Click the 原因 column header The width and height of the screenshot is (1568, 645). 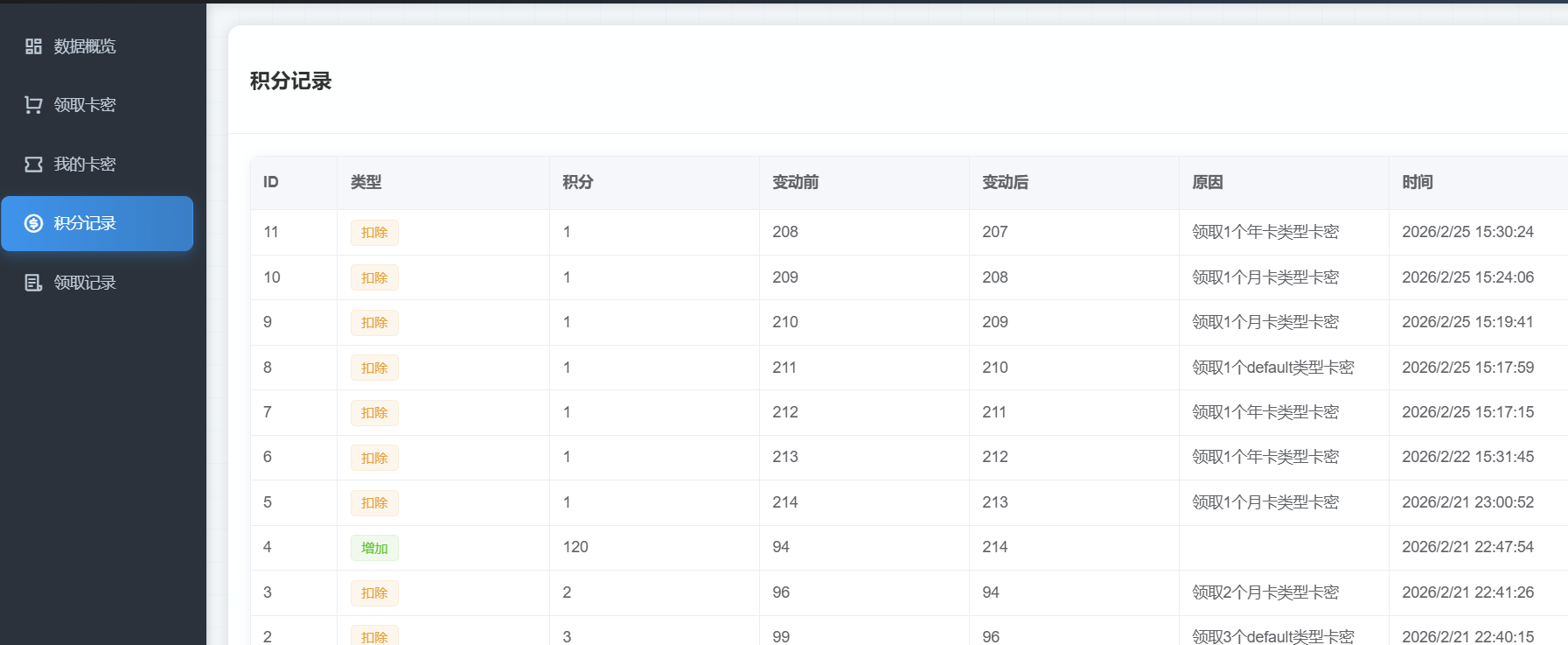tap(1207, 182)
